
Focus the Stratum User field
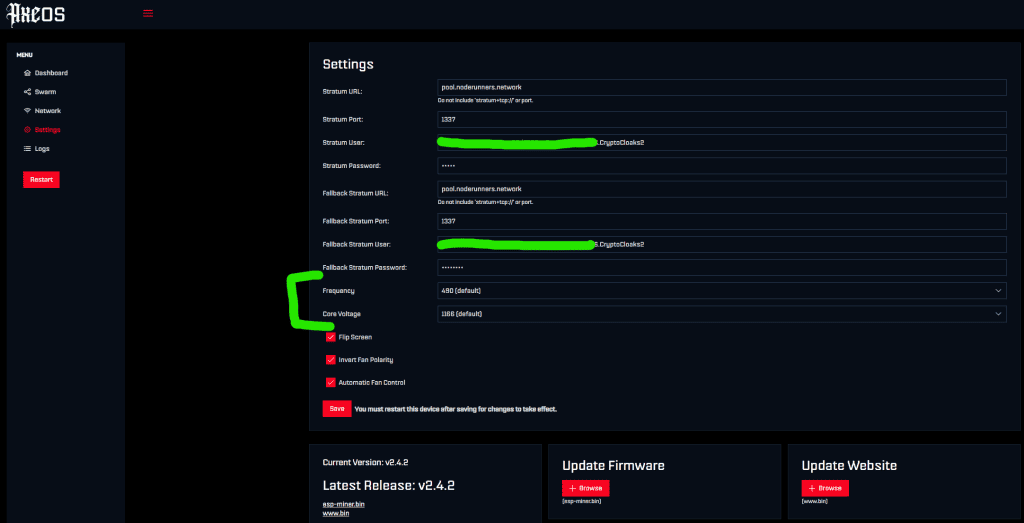click(722, 142)
